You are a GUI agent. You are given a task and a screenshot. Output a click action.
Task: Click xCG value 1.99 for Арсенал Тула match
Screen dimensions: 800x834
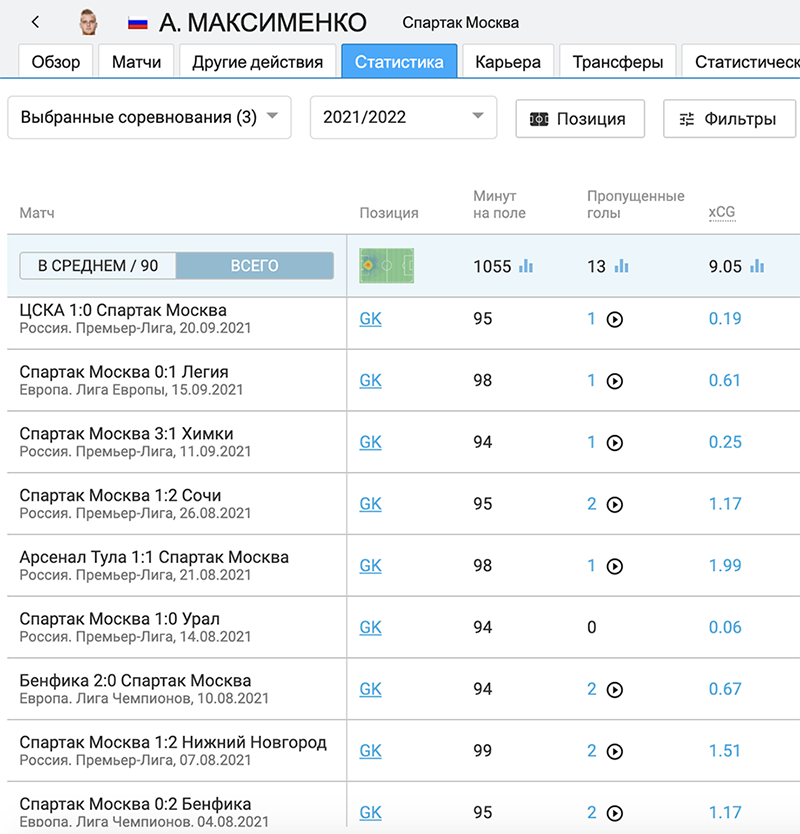(x=725, y=565)
